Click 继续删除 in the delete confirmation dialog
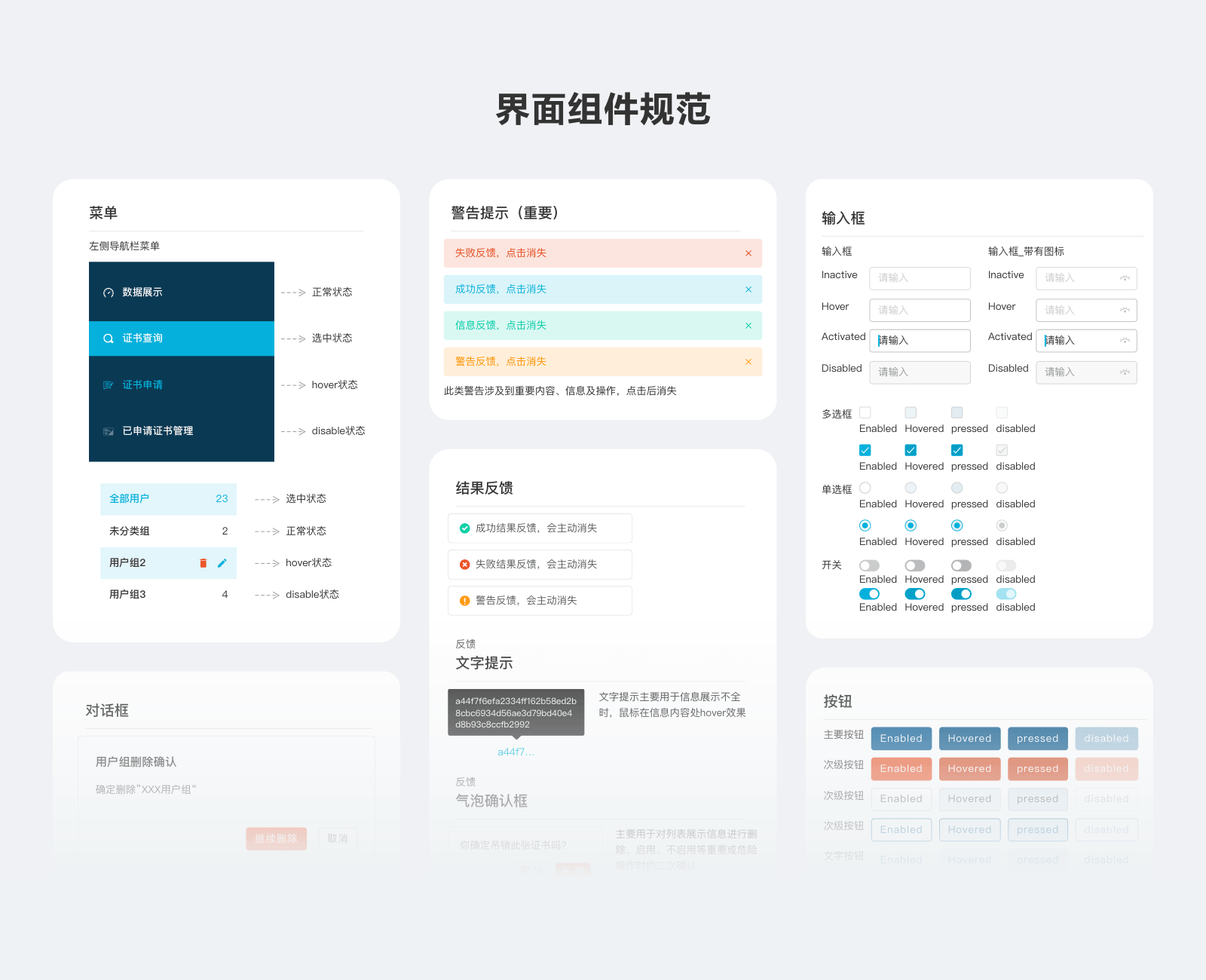Image resolution: width=1206 pixels, height=980 pixels. (277, 839)
